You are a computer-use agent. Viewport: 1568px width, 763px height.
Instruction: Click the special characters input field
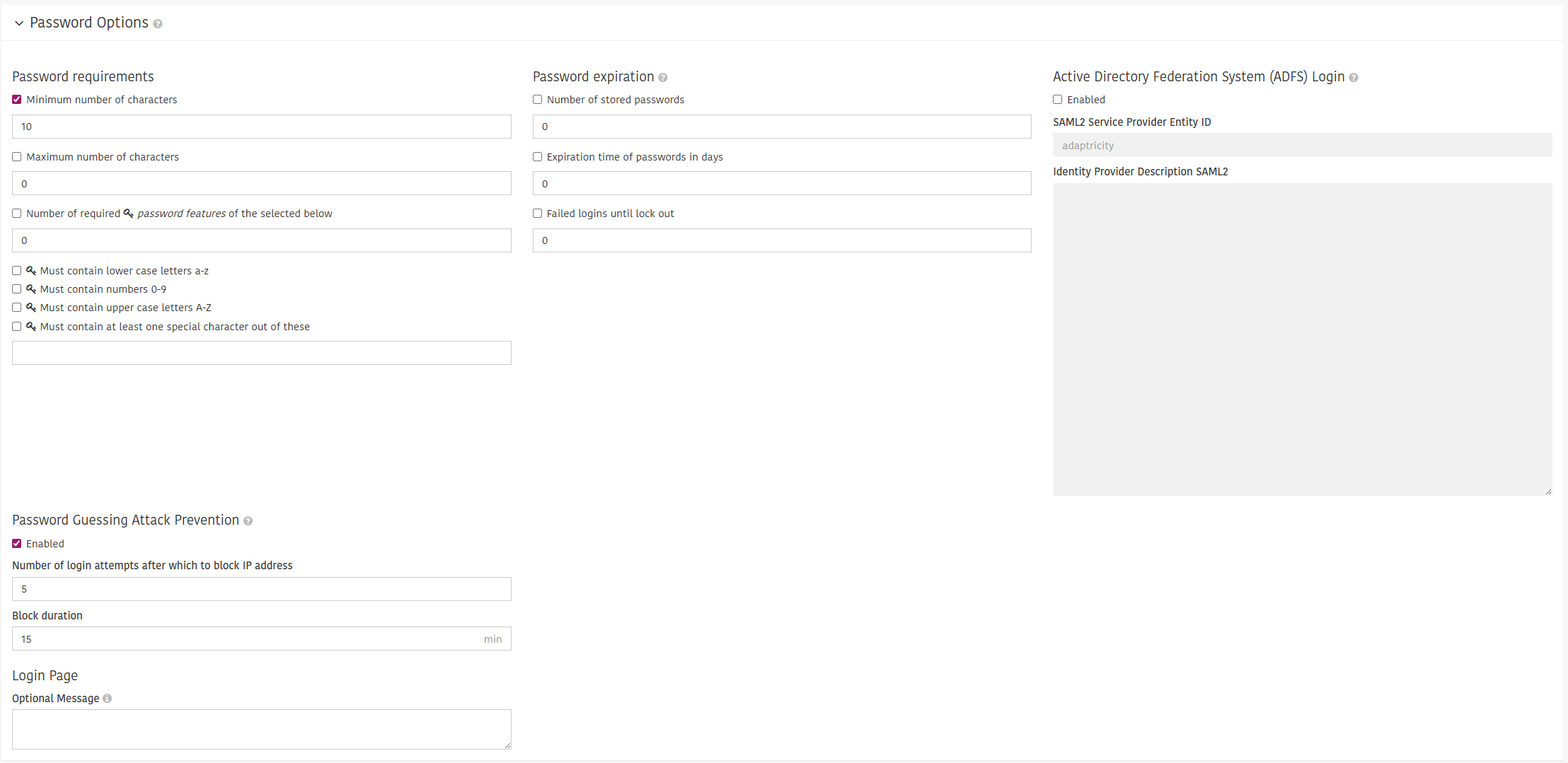coord(262,353)
